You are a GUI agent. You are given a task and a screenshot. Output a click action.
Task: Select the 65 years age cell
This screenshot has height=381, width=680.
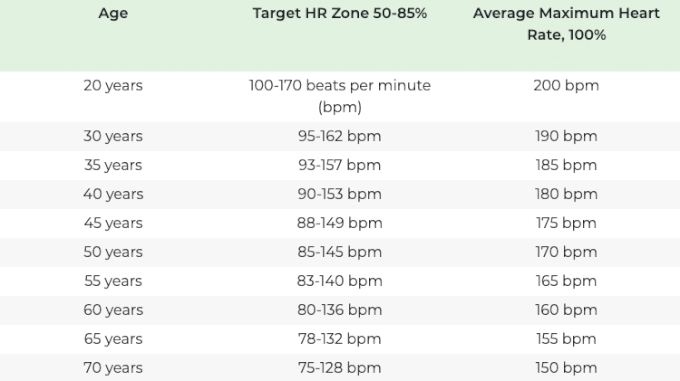(x=113, y=339)
